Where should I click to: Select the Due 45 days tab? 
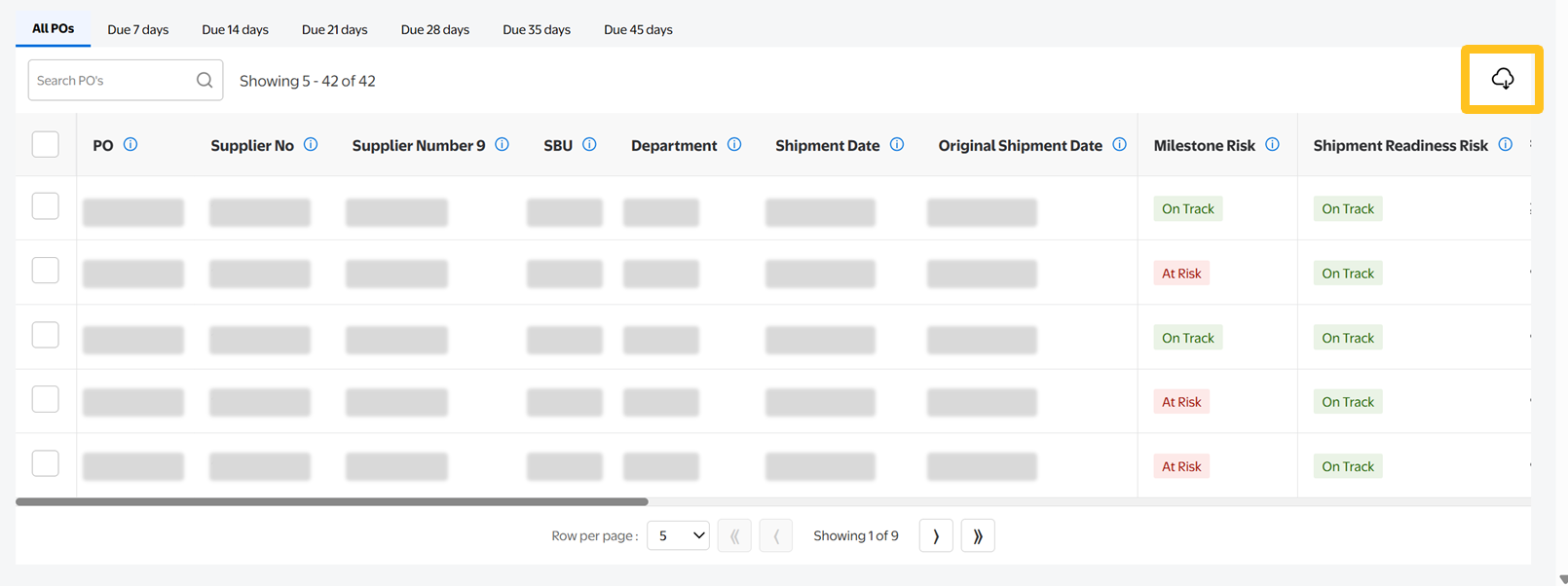[638, 30]
